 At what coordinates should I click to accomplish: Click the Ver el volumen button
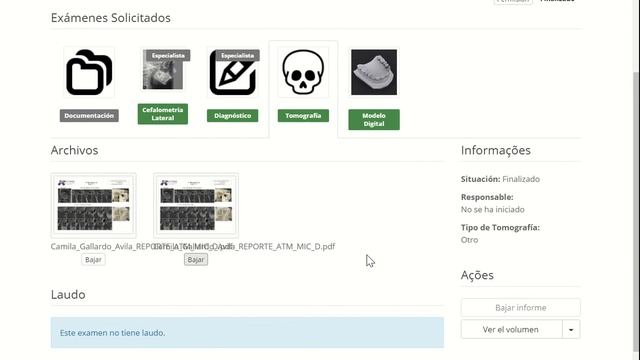point(511,329)
